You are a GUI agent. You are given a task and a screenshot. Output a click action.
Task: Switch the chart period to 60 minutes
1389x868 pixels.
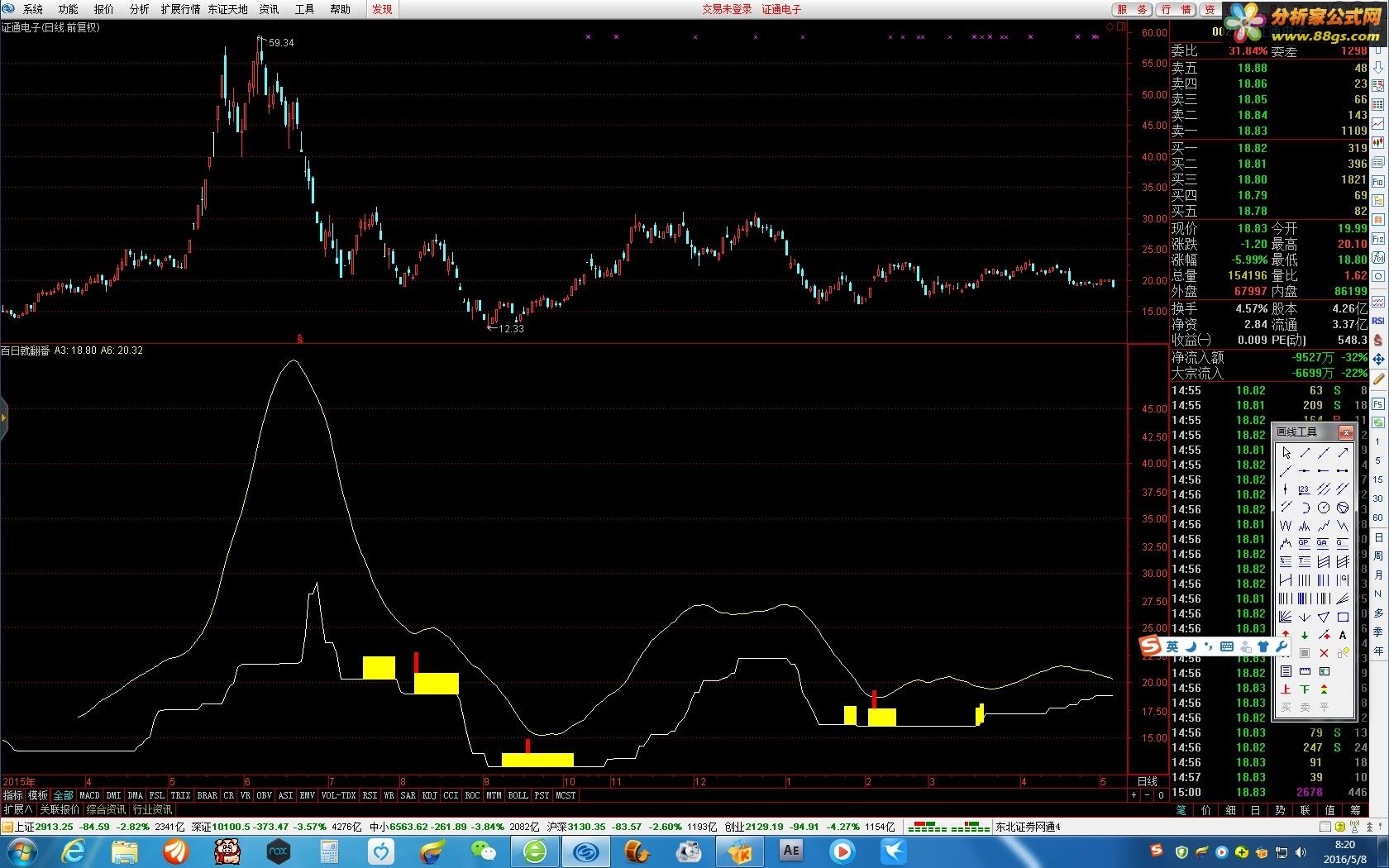point(1377,517)
